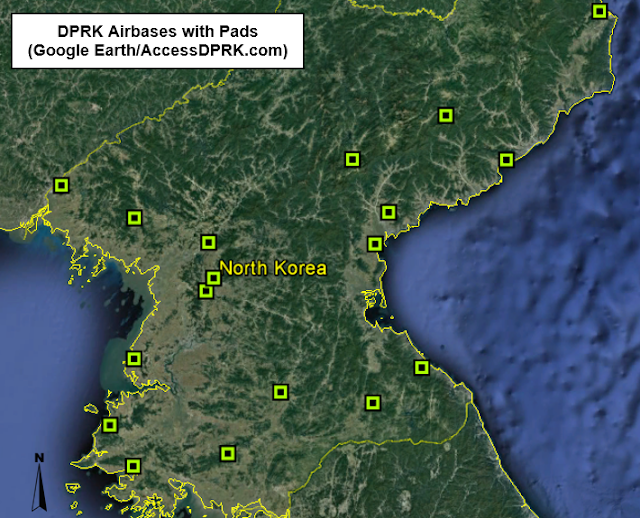Click the inland marker just northeast of that coastal marker
The height and width of the screenshot is (518, 640).
388,212
